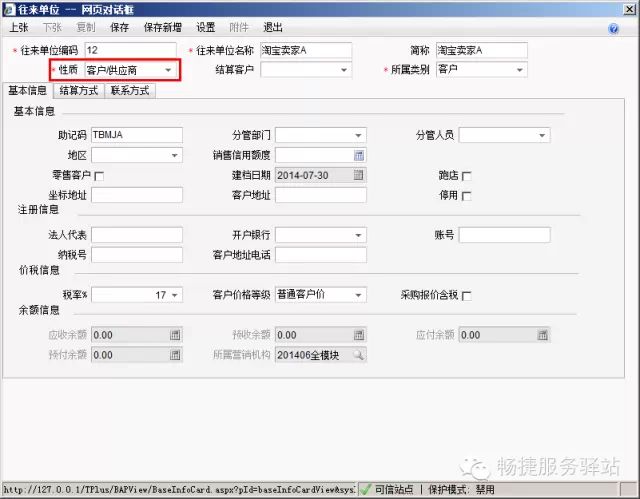Click the URL text in the status bar
Image resolution: width=640 pixels, height=499 pixels.
point(180,489)
